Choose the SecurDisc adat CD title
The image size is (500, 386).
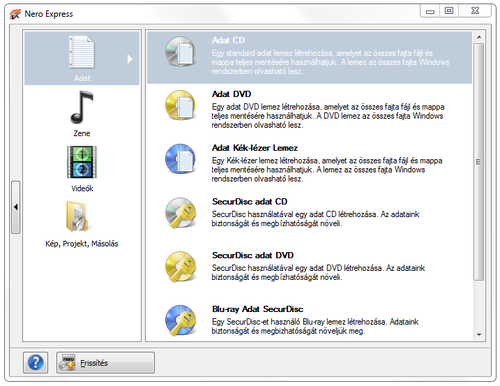[x=250, y=202]
